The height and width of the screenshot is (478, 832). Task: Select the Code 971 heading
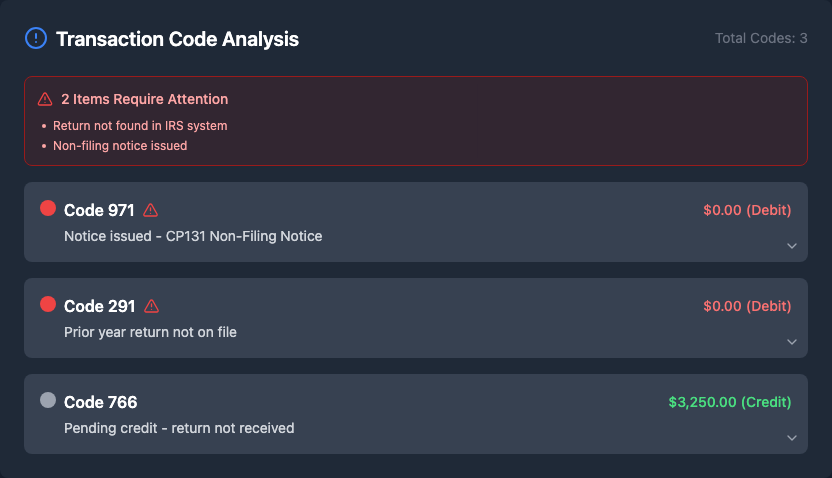[x=99, y=210]
